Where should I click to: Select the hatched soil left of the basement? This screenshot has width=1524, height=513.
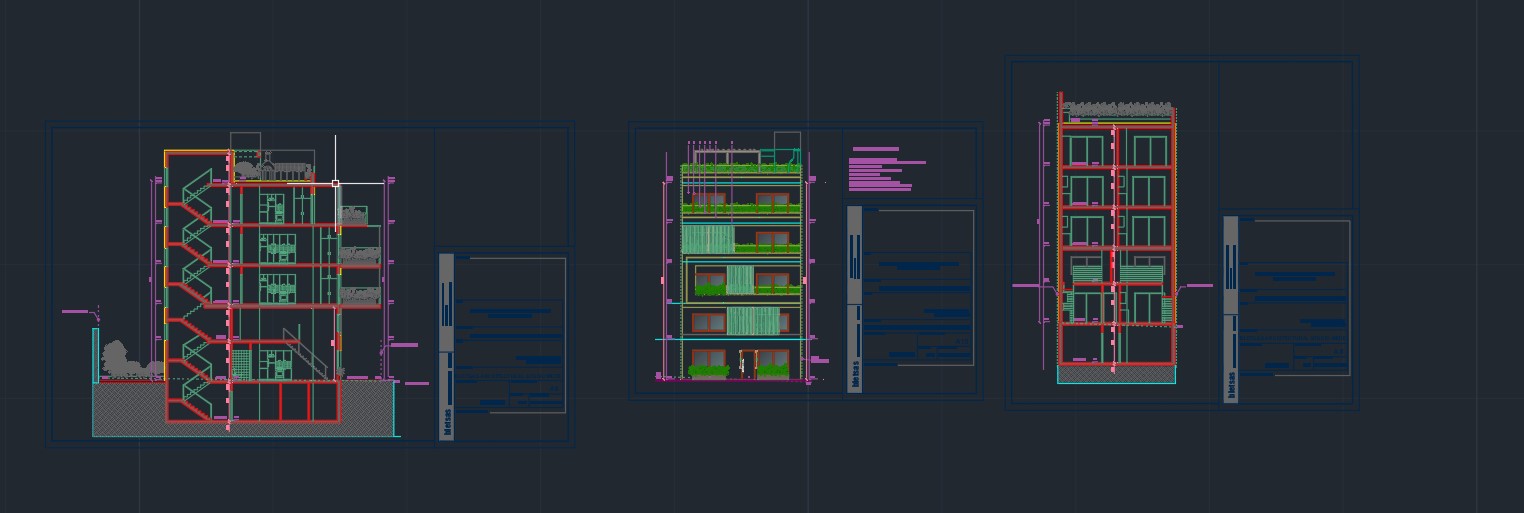(128, 408)
